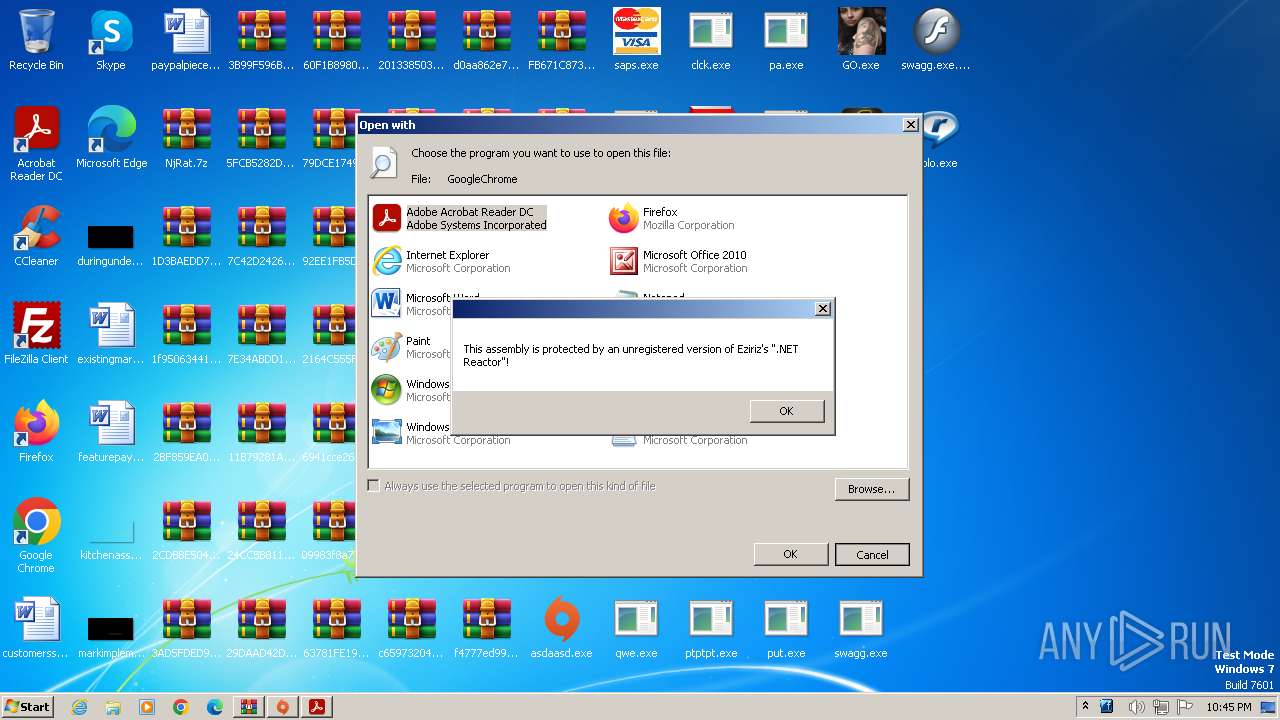Select the Firefox desktop shortcut
Image resolution: width=1280 pixels, height=720 pixels.
click(x=36, y=432)
